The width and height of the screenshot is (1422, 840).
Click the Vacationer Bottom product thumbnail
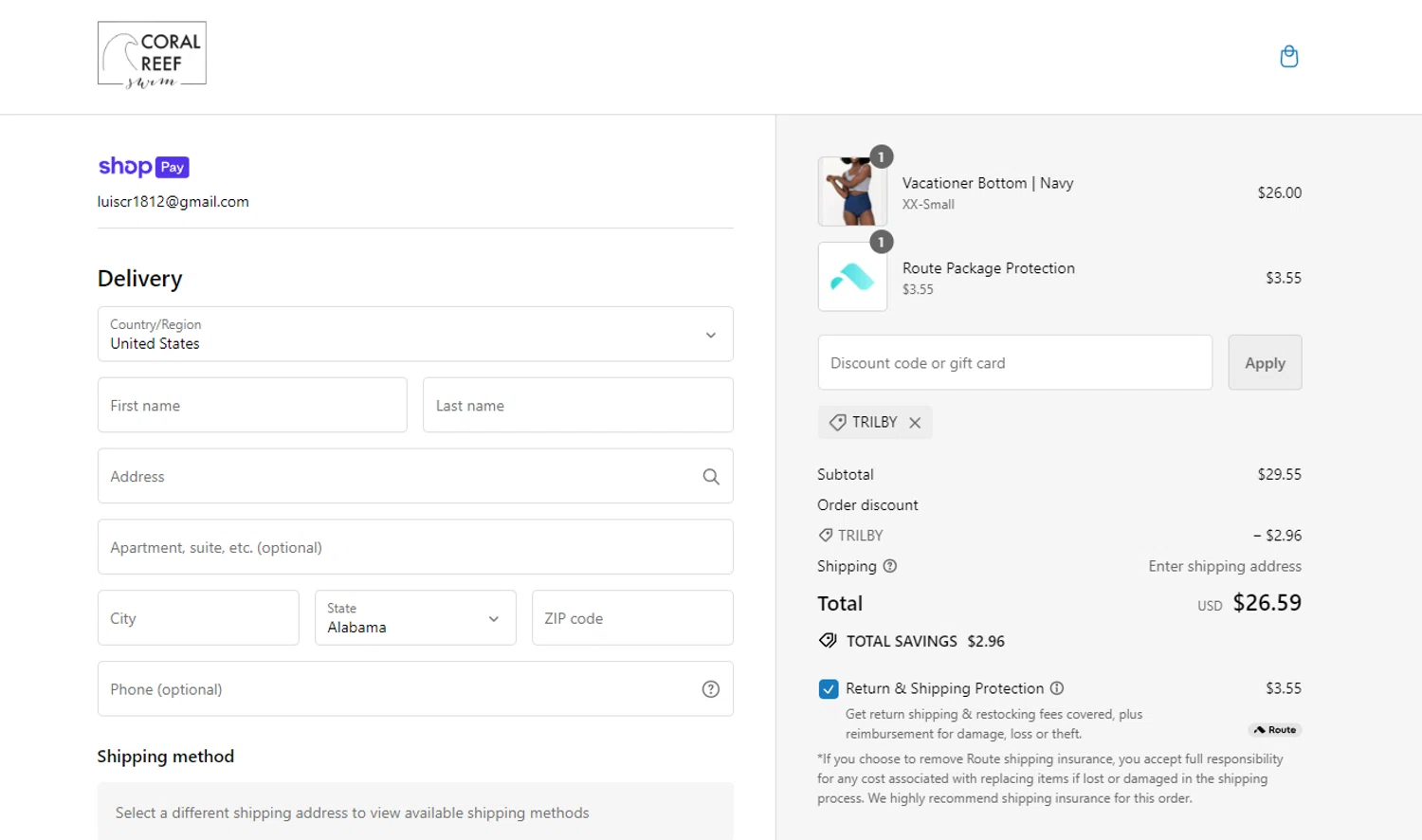pos(852,192)
